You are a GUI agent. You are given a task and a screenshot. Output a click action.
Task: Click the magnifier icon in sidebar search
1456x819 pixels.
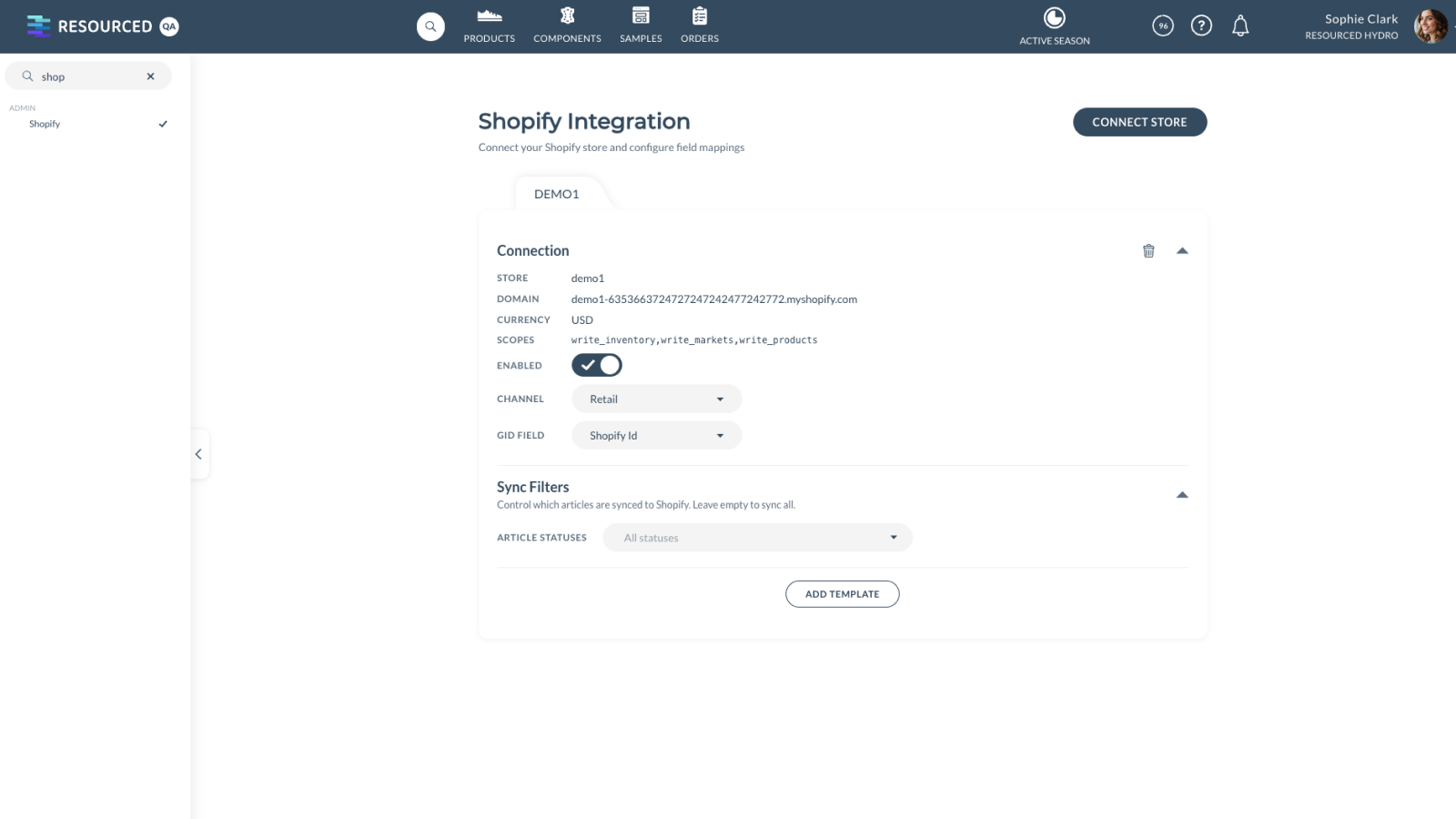(28, 76)
